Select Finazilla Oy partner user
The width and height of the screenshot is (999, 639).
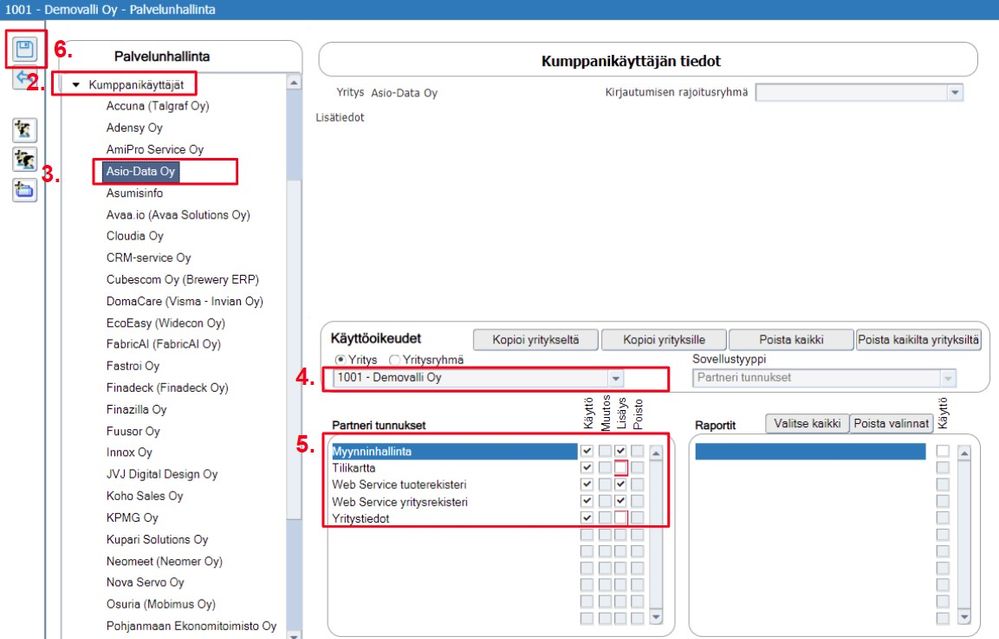tap(136, 409)
